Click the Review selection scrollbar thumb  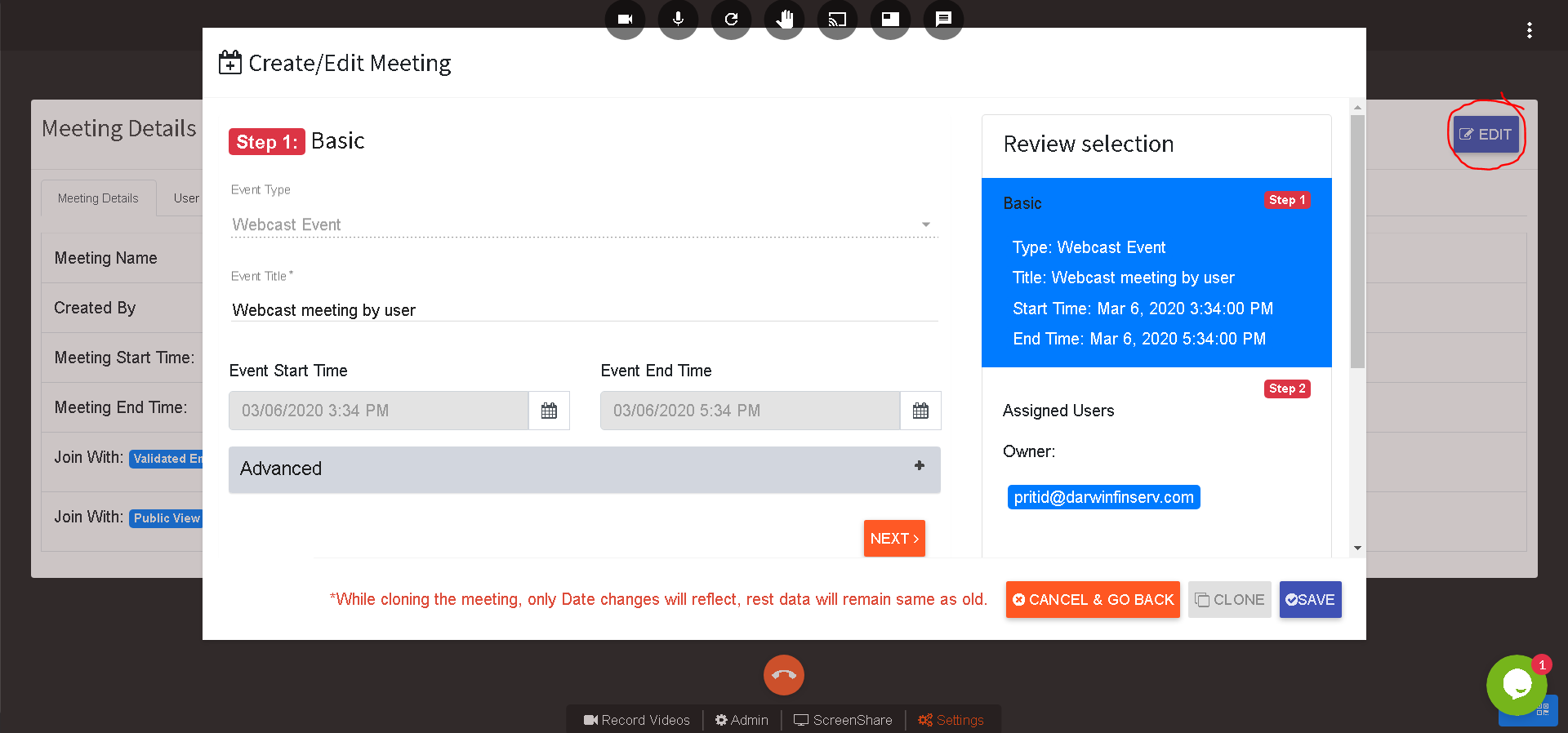click(x=1357, y=241)
